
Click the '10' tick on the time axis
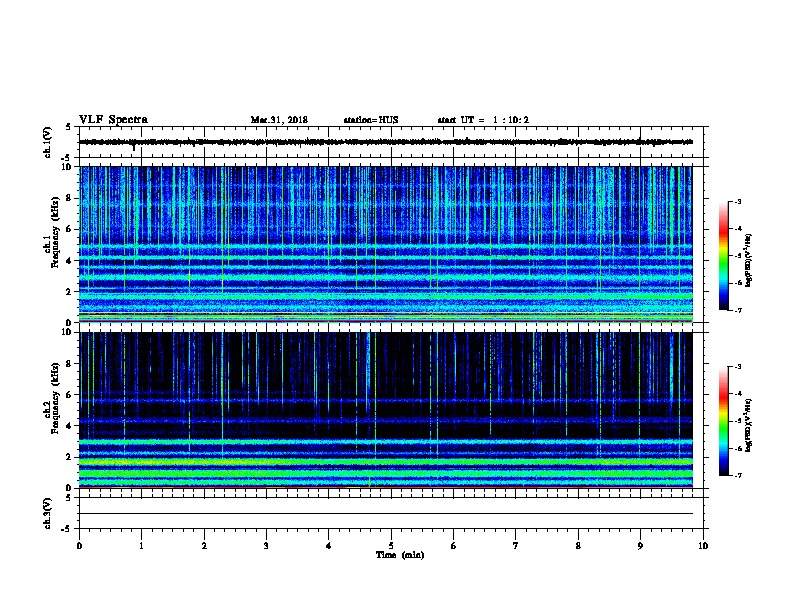coord(703,546)
